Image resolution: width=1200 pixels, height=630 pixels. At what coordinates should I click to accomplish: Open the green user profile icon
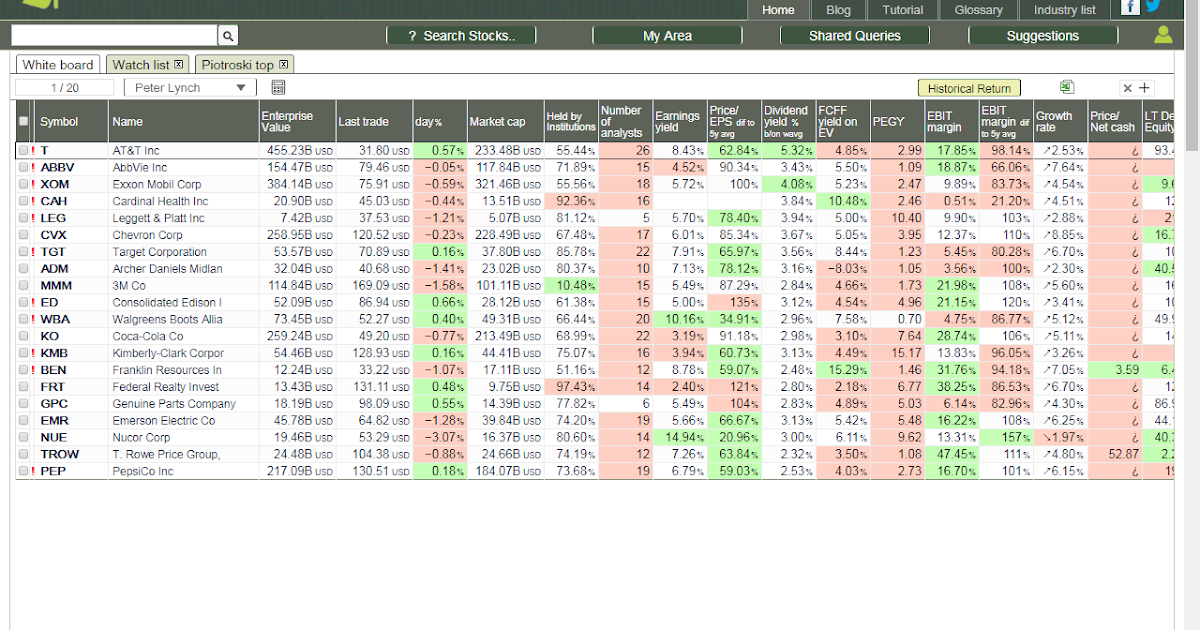[1163, 34]
